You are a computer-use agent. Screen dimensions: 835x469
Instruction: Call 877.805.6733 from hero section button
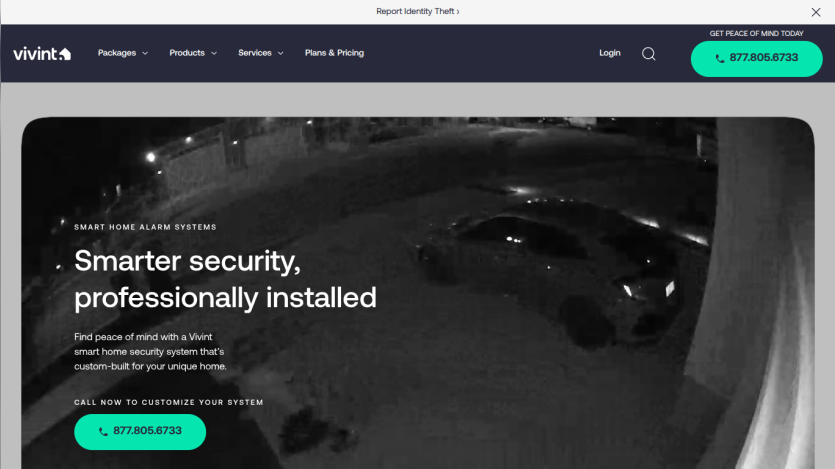tap(140, 432)
